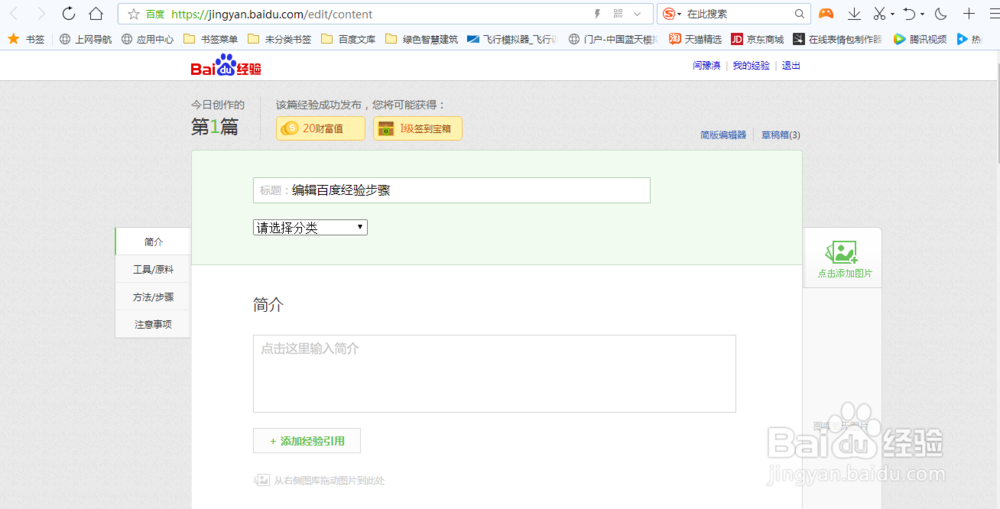The width and height of the screenshot is (1000, 509).
Task: Select the 工具/原料 section tab
Action: [153, 269]
